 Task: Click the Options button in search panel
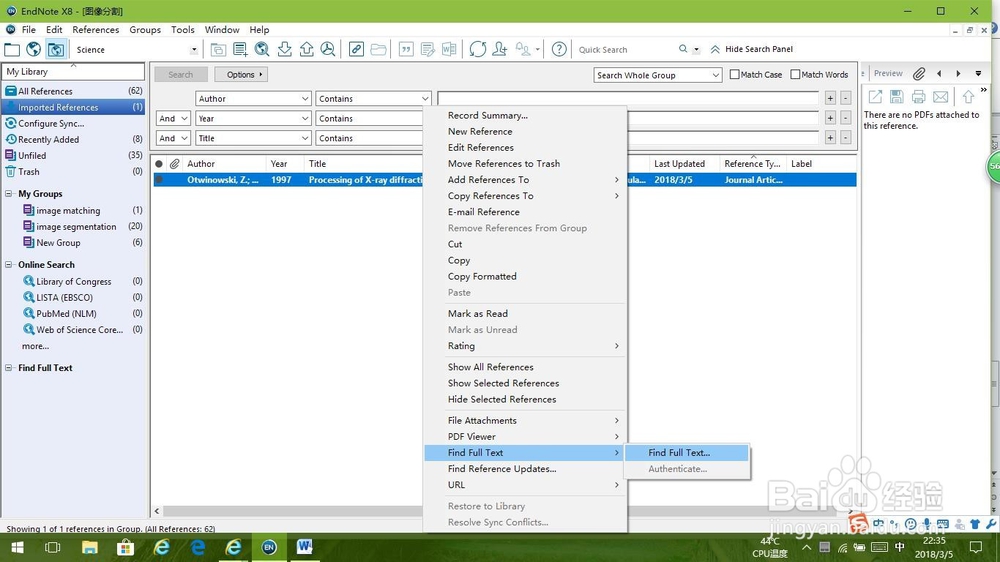click(x=241, y=75)
